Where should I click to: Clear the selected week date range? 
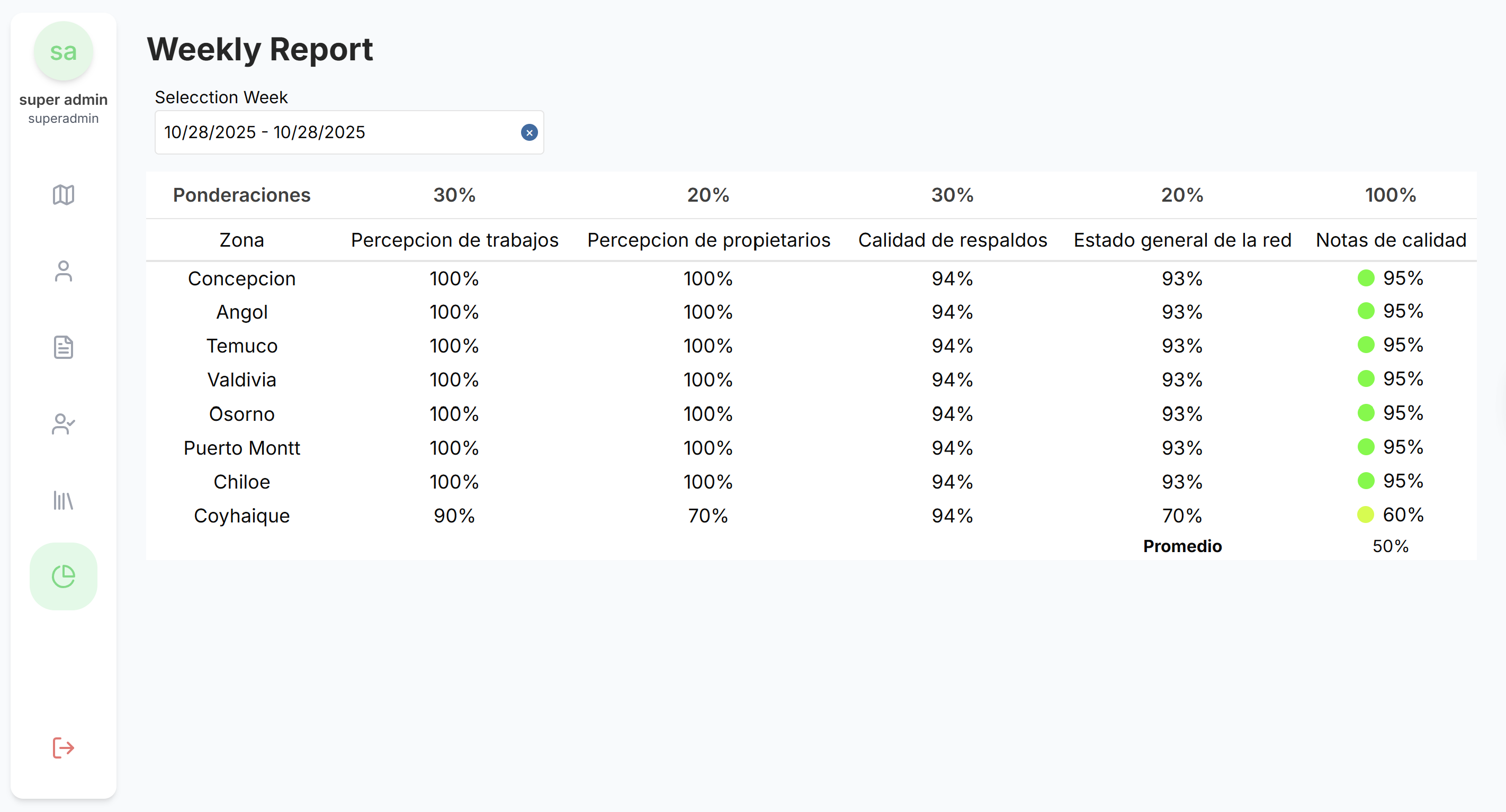point(529,133)
